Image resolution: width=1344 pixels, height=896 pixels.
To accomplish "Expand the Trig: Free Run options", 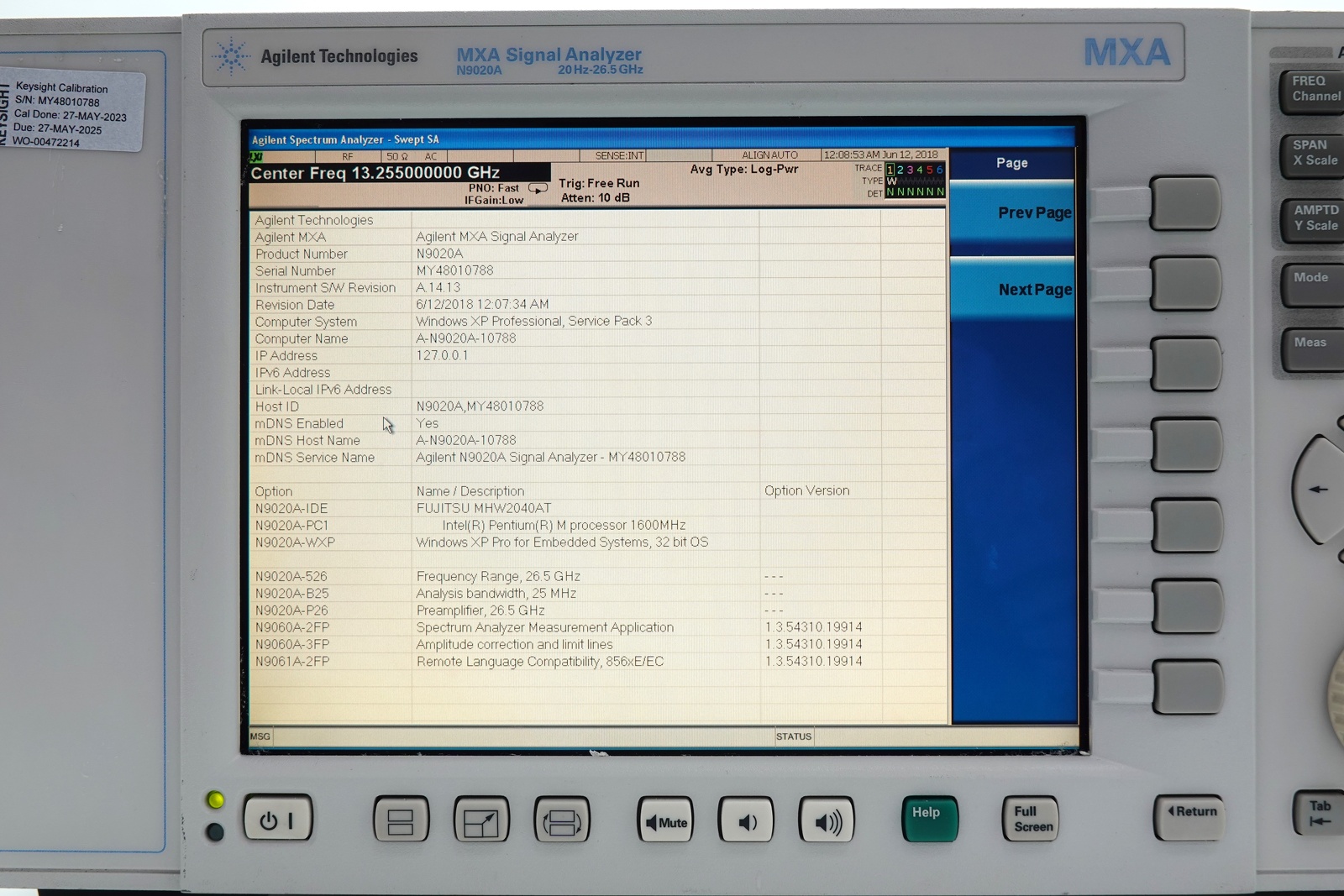I will [599, 183].
